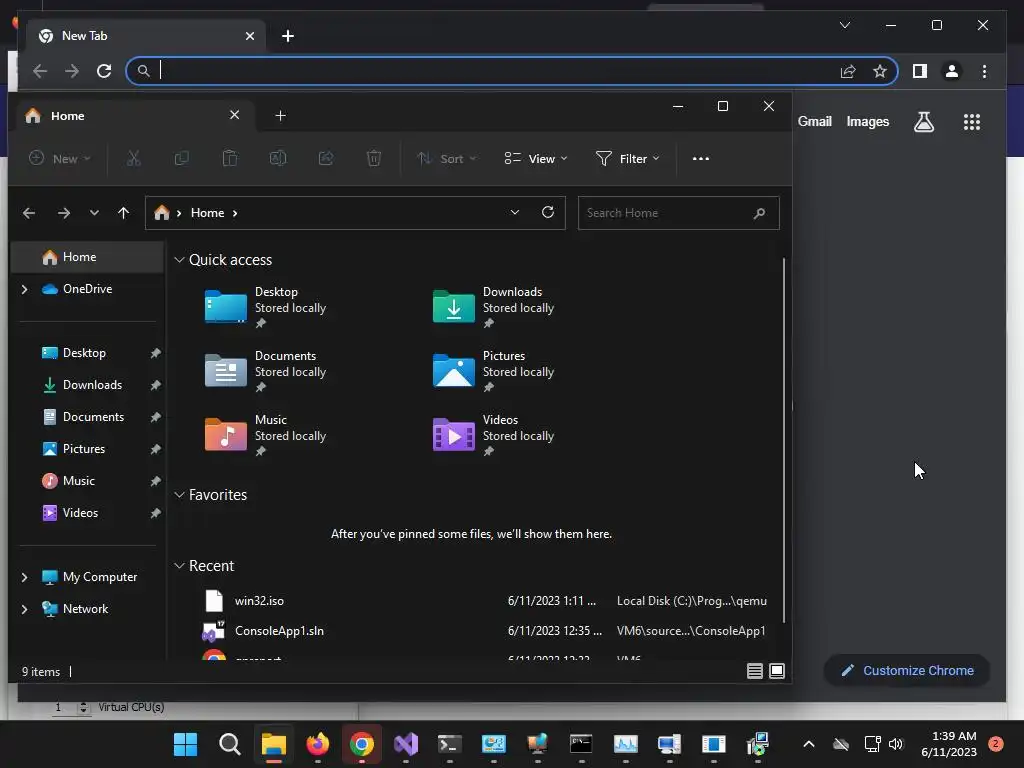Viewport: 1024px width, 768px height.
Task: Navigate back in File Explorer
Action: [29, 213]
